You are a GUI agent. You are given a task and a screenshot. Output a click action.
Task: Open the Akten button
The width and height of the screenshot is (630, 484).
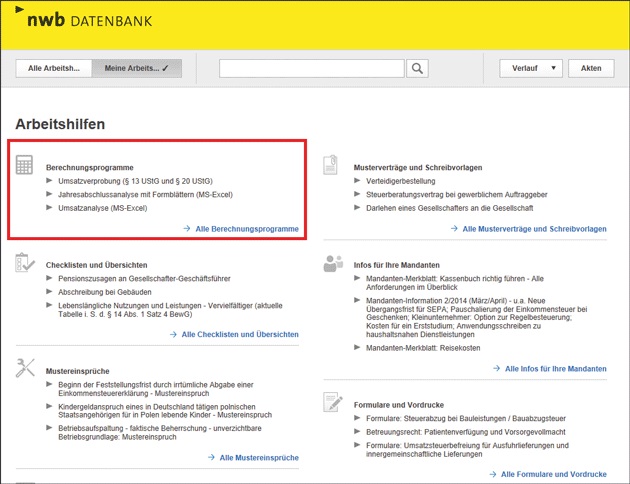591,68
